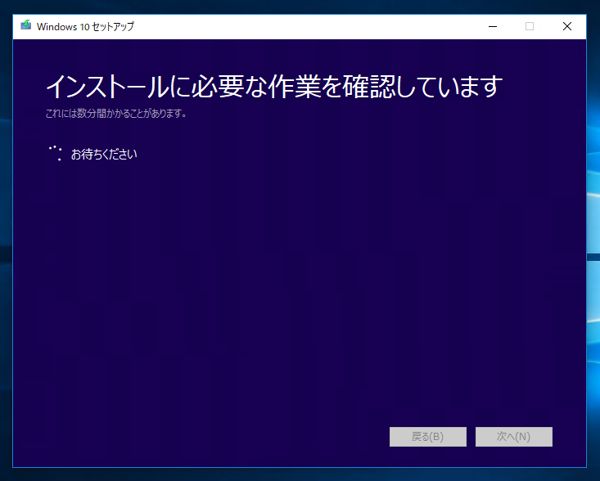This screenshot has width=600, height=481.
Task: Click the Windows 10 セットアップ title text
Action: [x=85, y=26]
